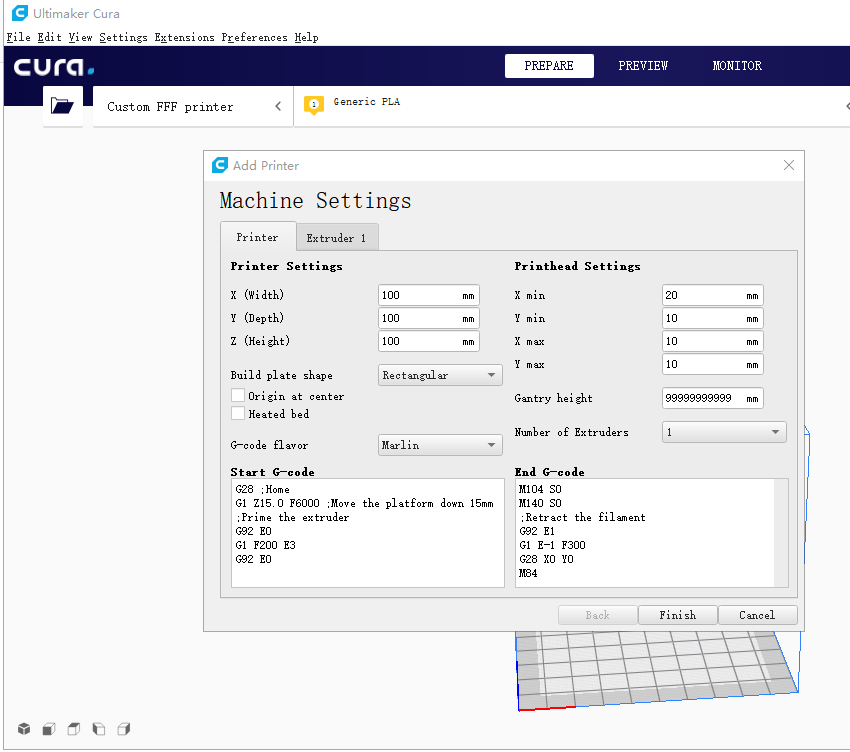Expand the Custom FFF printer selector

pyautogui.click(x=193, y=106)
